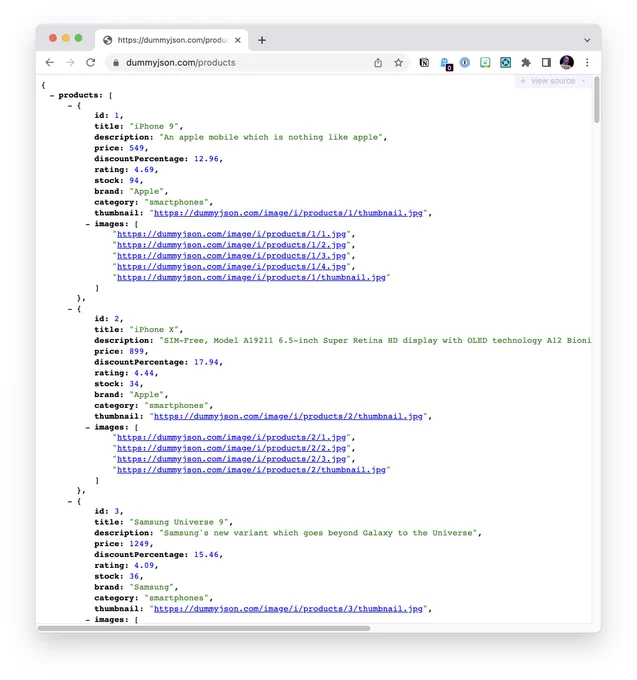This screenshot has height=680, width=637.
Task: Close the dummyjson.com tab
Action: [238, 40]
